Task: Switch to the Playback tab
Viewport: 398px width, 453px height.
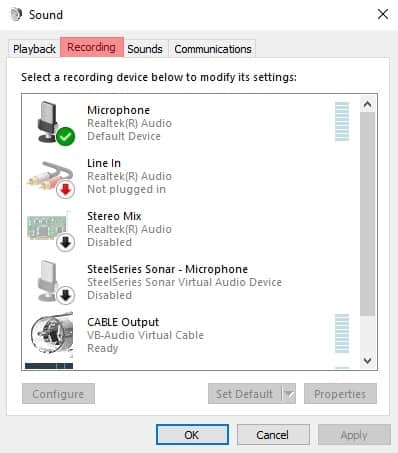Action: (x=34, y=49)
